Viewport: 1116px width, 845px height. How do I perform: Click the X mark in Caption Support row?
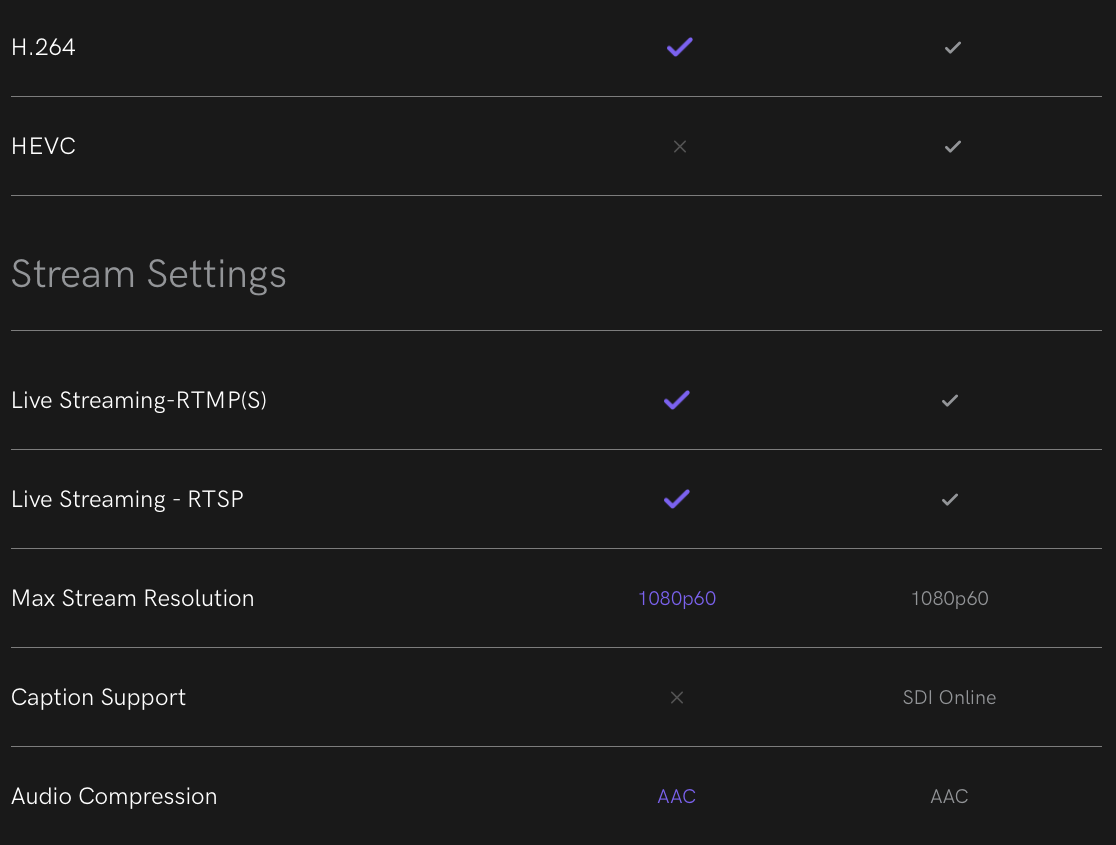[677, 698]
